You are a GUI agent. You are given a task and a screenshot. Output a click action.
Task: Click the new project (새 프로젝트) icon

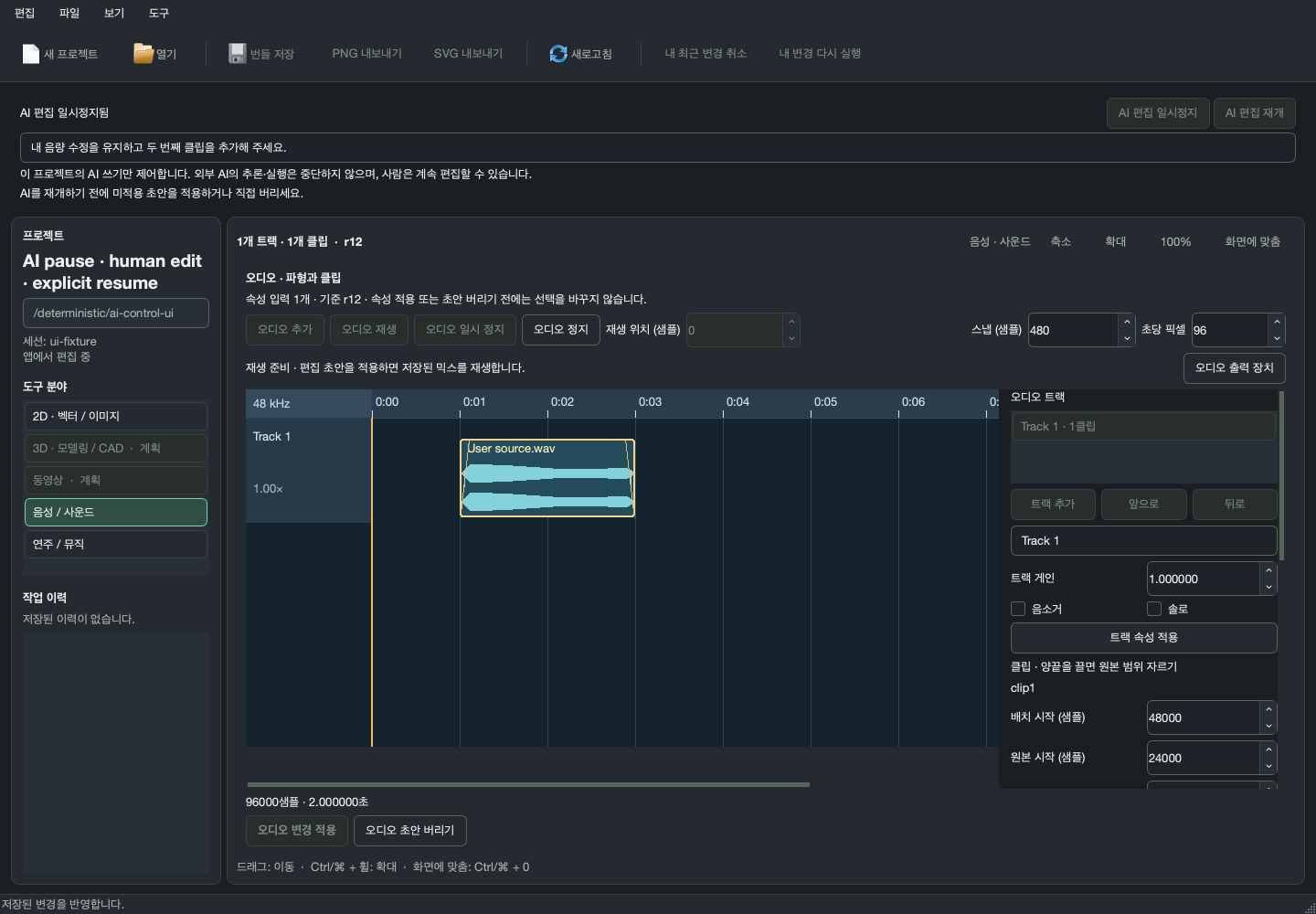[30, 54]
